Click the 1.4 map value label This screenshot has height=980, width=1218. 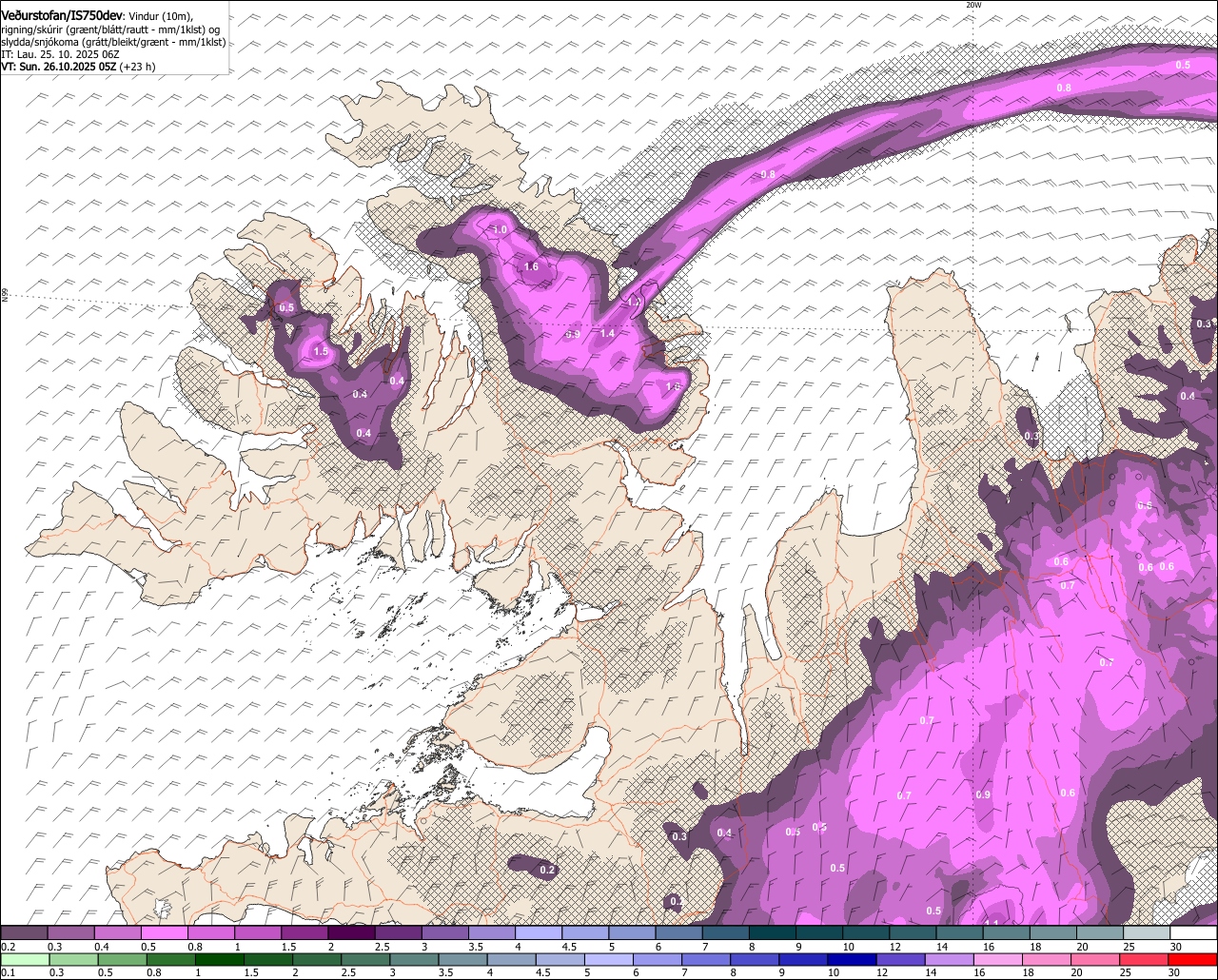pyautogui.click(x=607, y=333)
